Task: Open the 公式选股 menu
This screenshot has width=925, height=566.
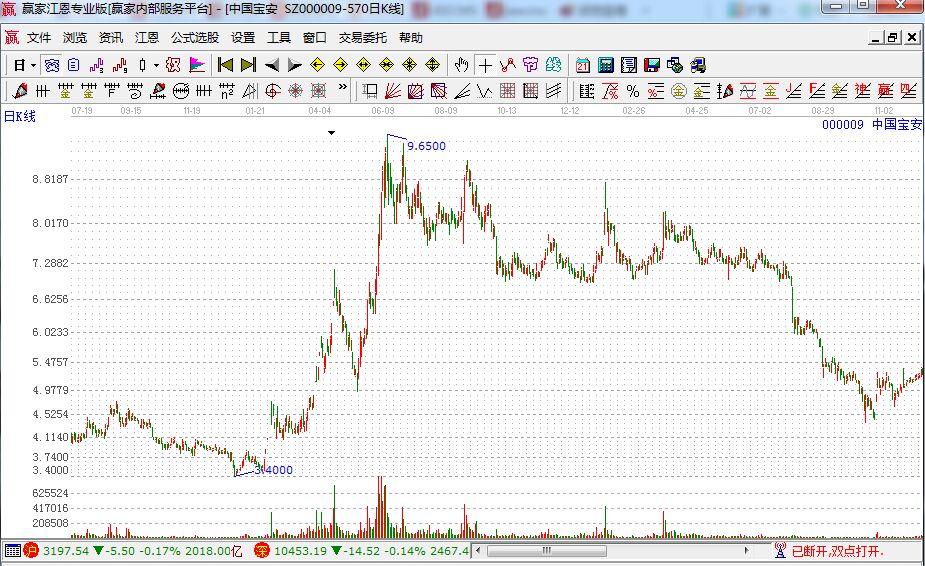Action: pos(194,38)
